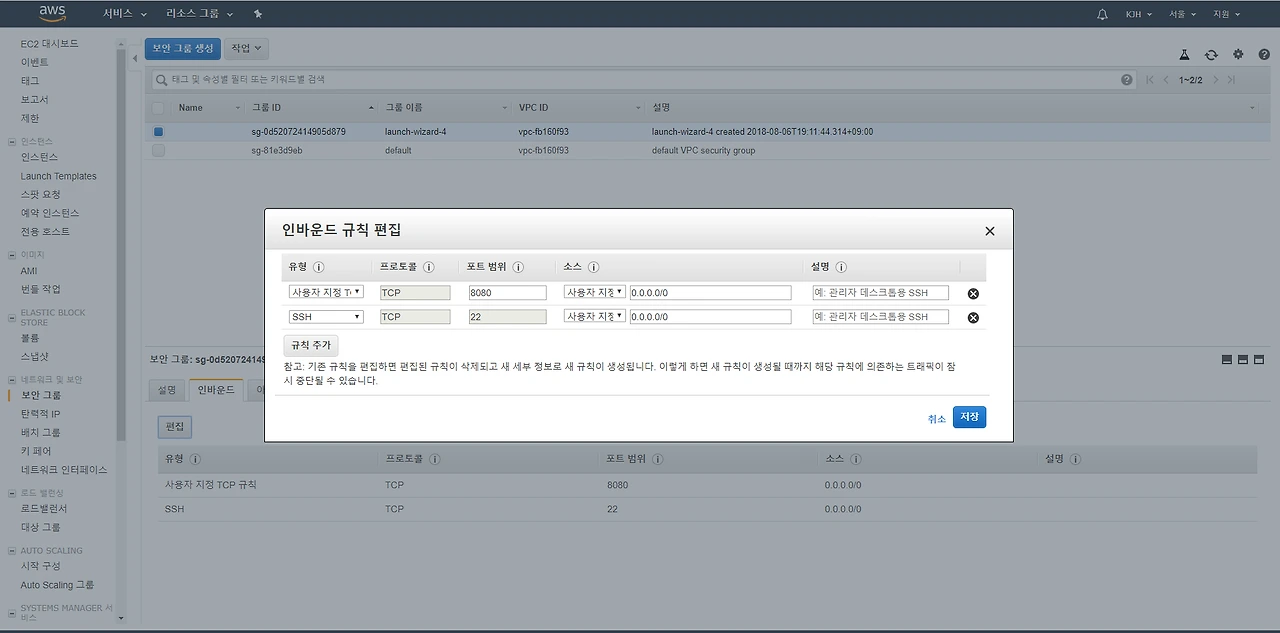Click the flask experiments icon
The height and width of the screenshot is (633, 1280).
point(1184,55)
